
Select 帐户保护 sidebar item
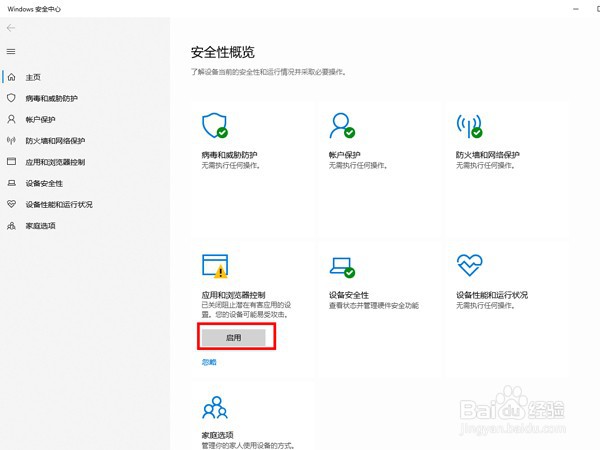tap(41, 120)
